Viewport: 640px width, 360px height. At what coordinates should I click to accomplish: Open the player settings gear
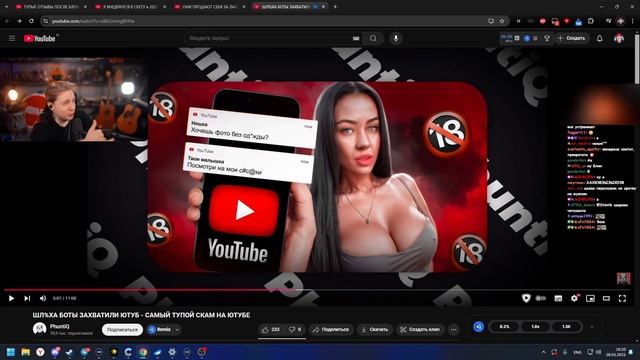click(574, 298)
